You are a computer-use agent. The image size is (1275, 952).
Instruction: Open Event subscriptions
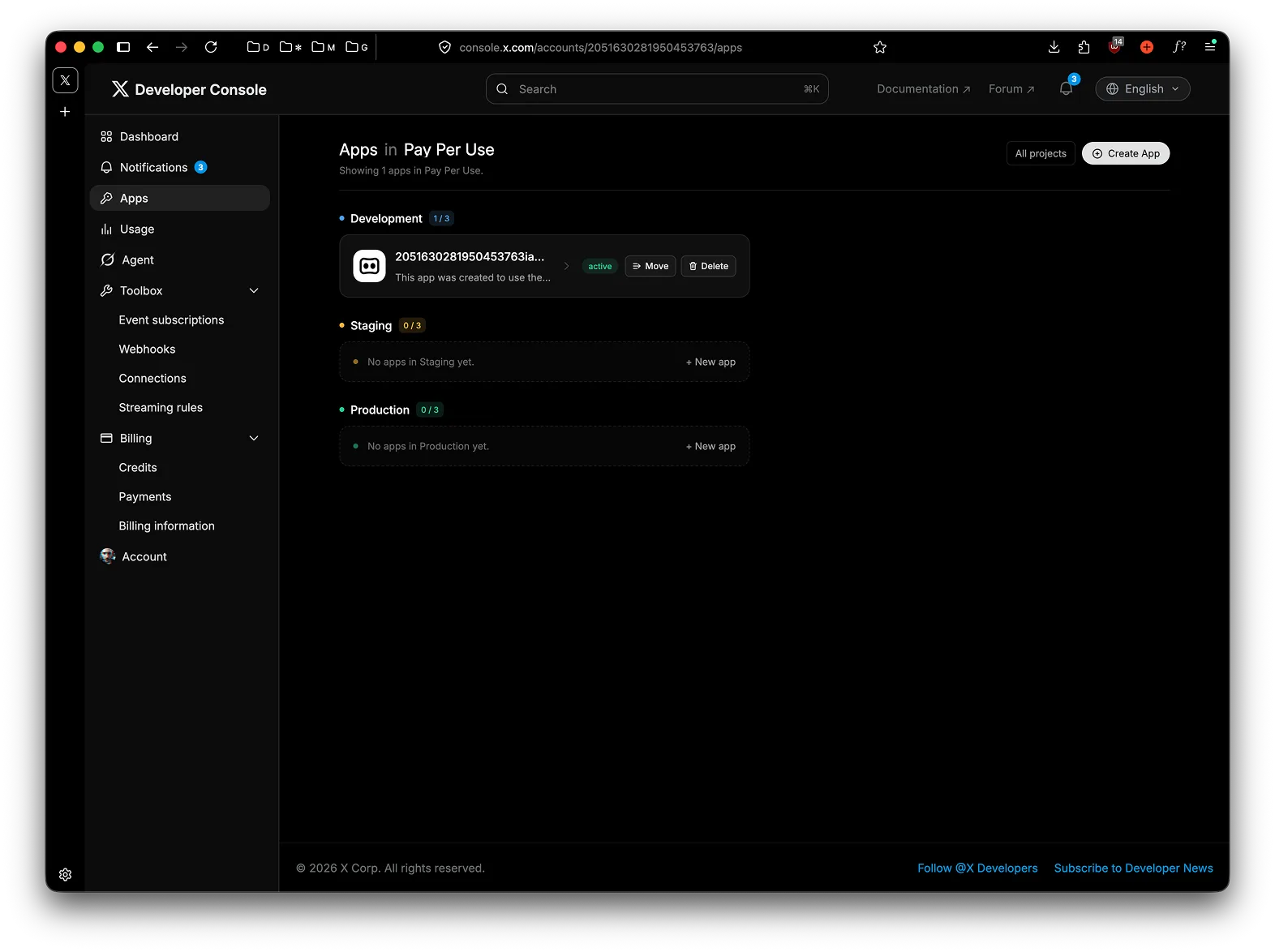[x=171, y=319]
